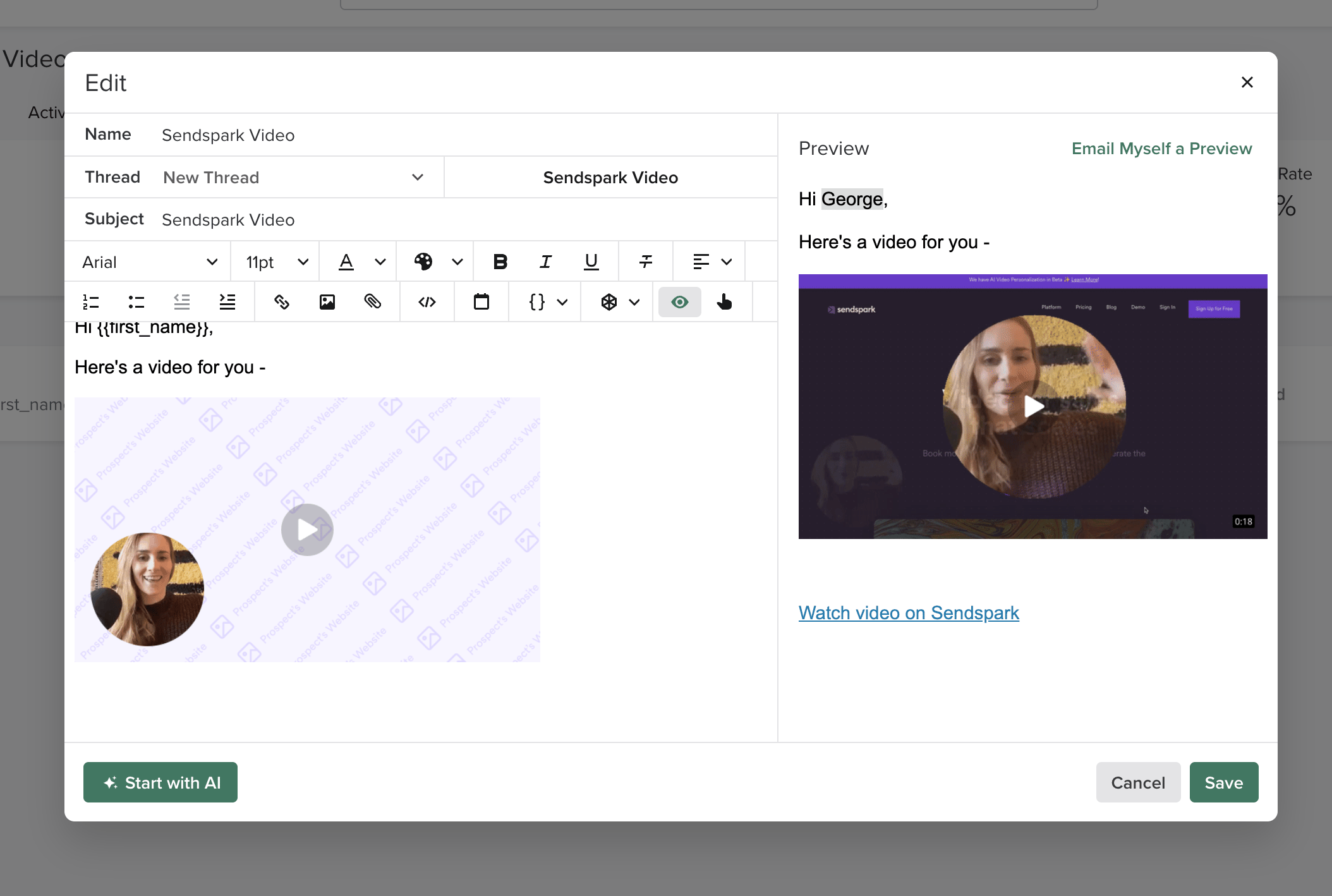Select the Sendspark Video template tab
This screenshot has width=1332, height=896.
610,178
